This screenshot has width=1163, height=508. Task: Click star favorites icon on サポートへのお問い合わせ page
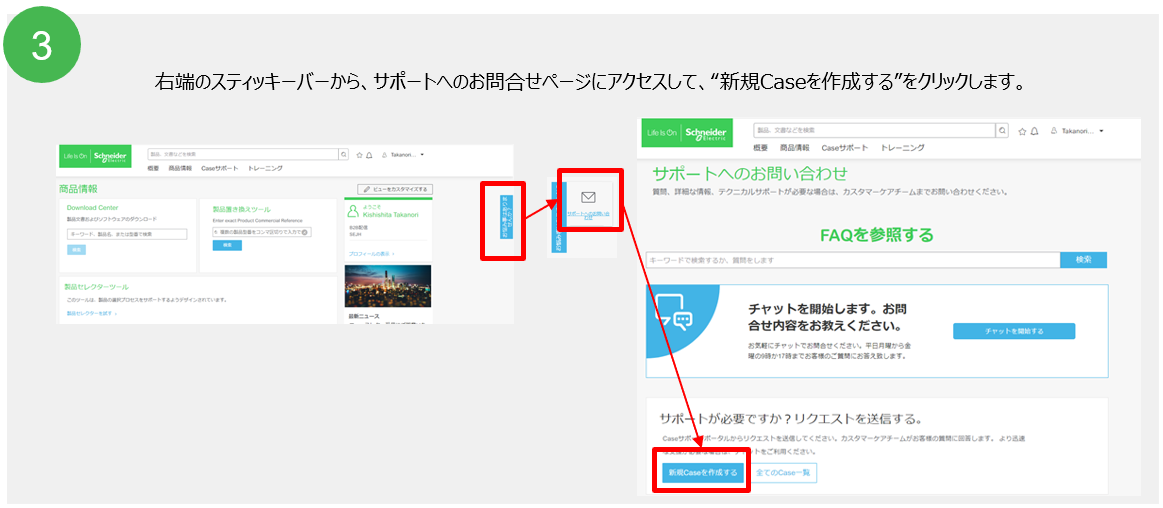pos(1022,131)
